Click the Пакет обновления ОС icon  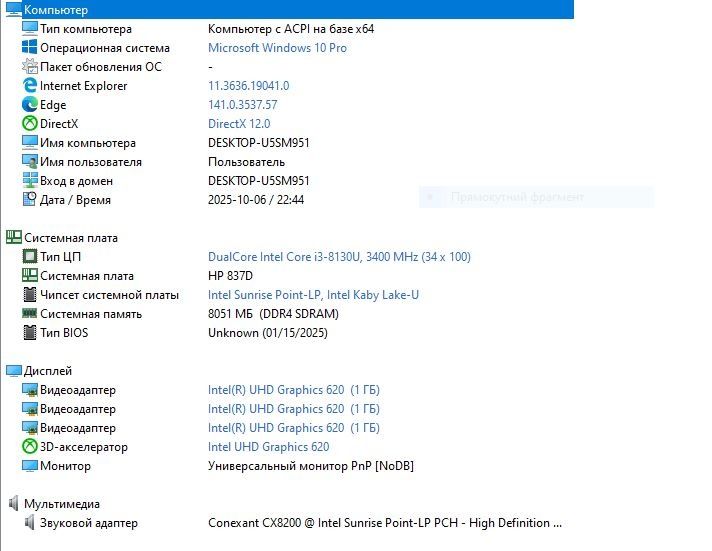point(30,66)
